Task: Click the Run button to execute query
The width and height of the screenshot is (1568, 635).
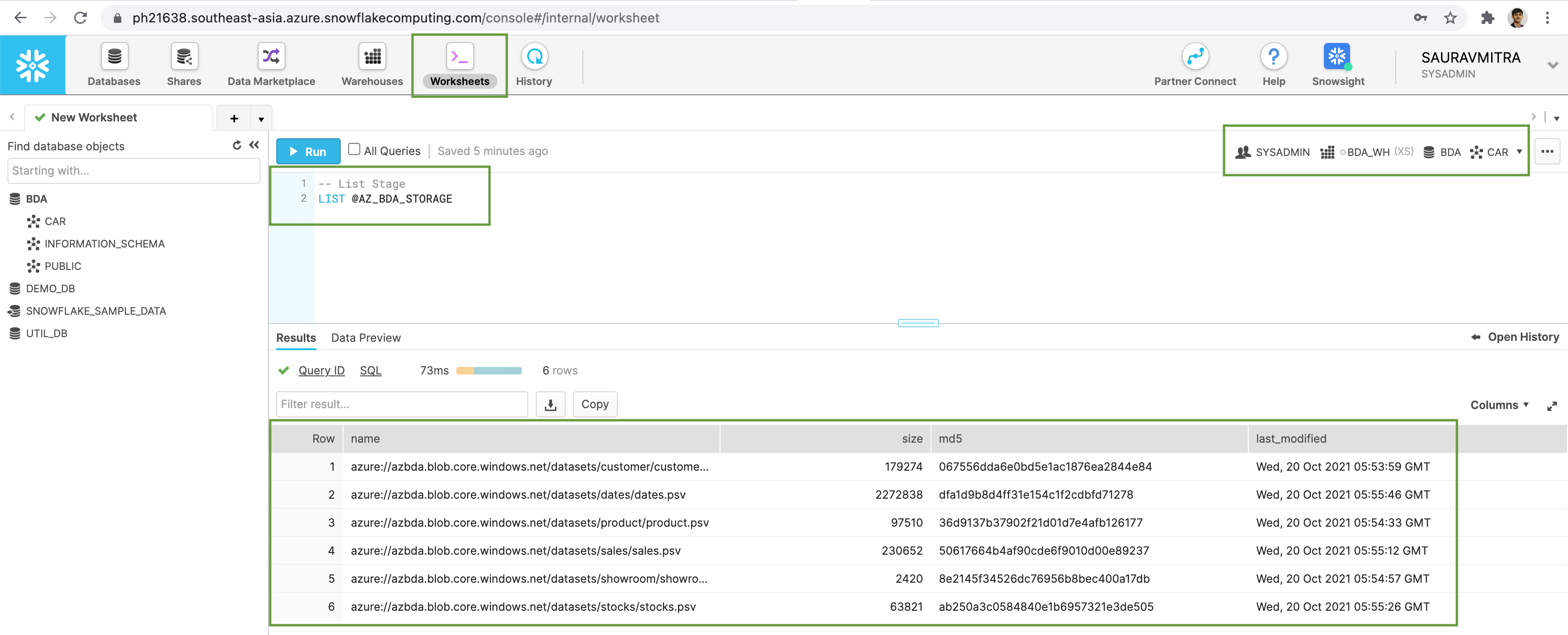Action: click(x=307, y=151)
